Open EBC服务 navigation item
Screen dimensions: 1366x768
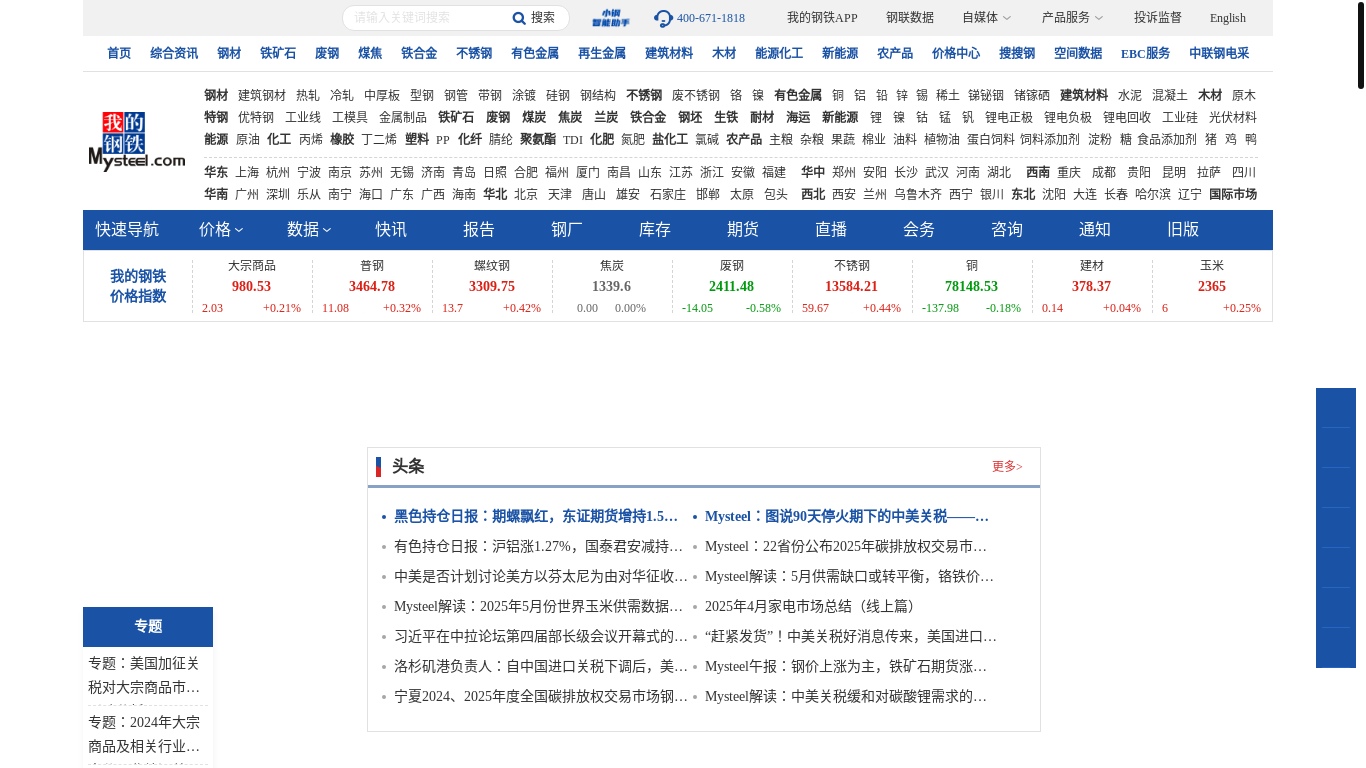coord(1145,54)
